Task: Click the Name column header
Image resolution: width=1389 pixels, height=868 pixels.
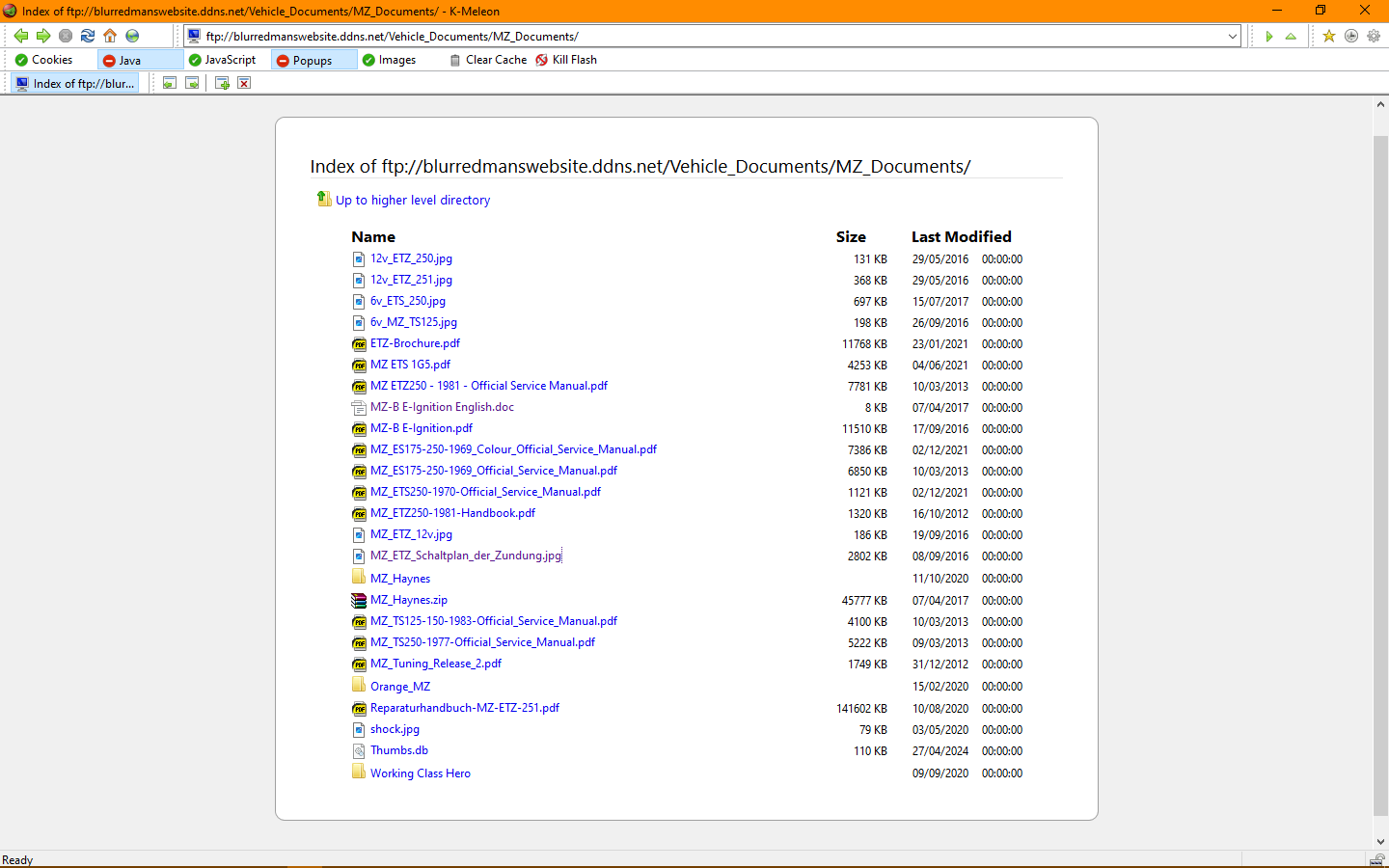Action: click(x=373, y=236)
